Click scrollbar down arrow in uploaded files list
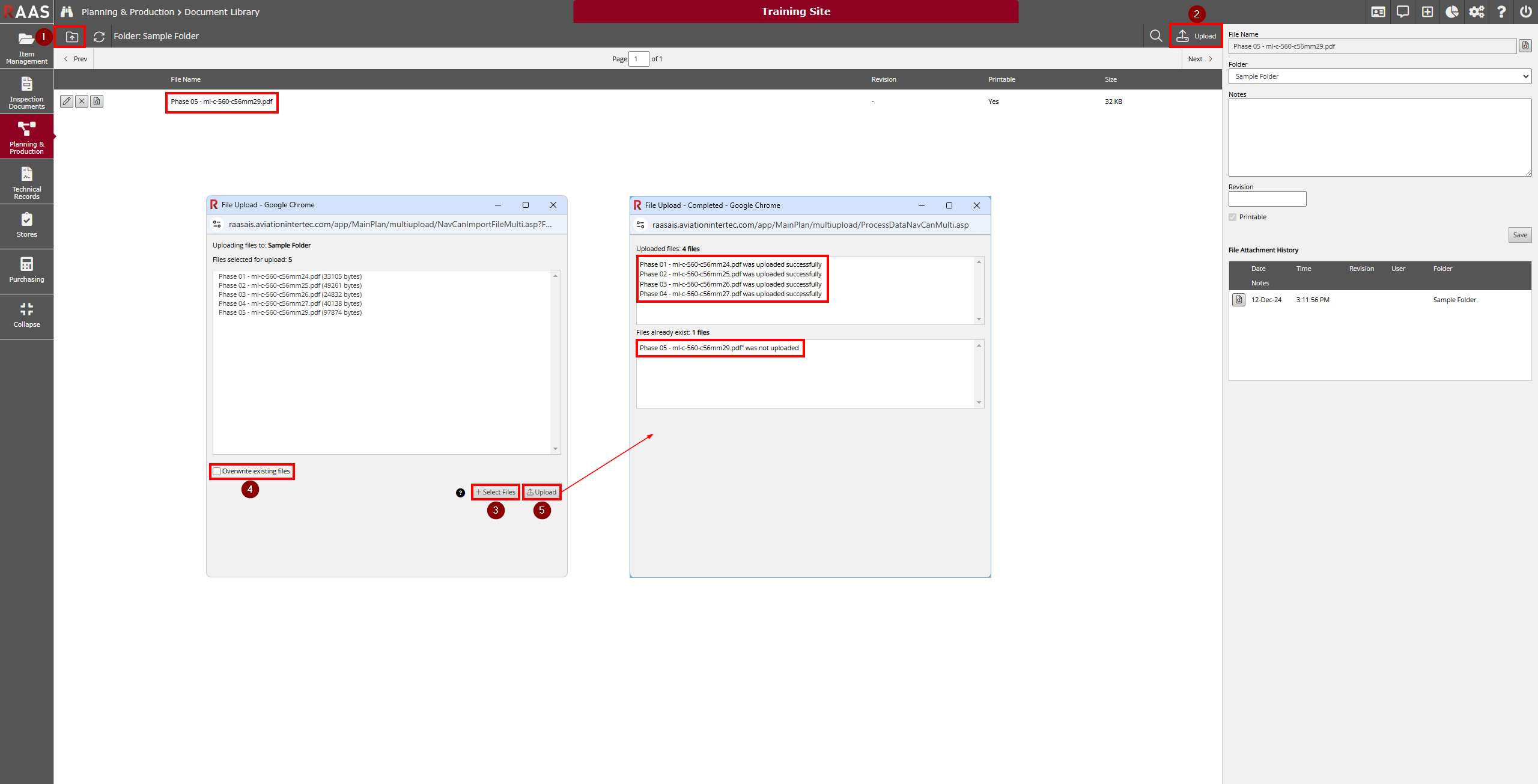The height and width of the screenshot is (784, 1538). pyautogui.click(x=979, y=319)
